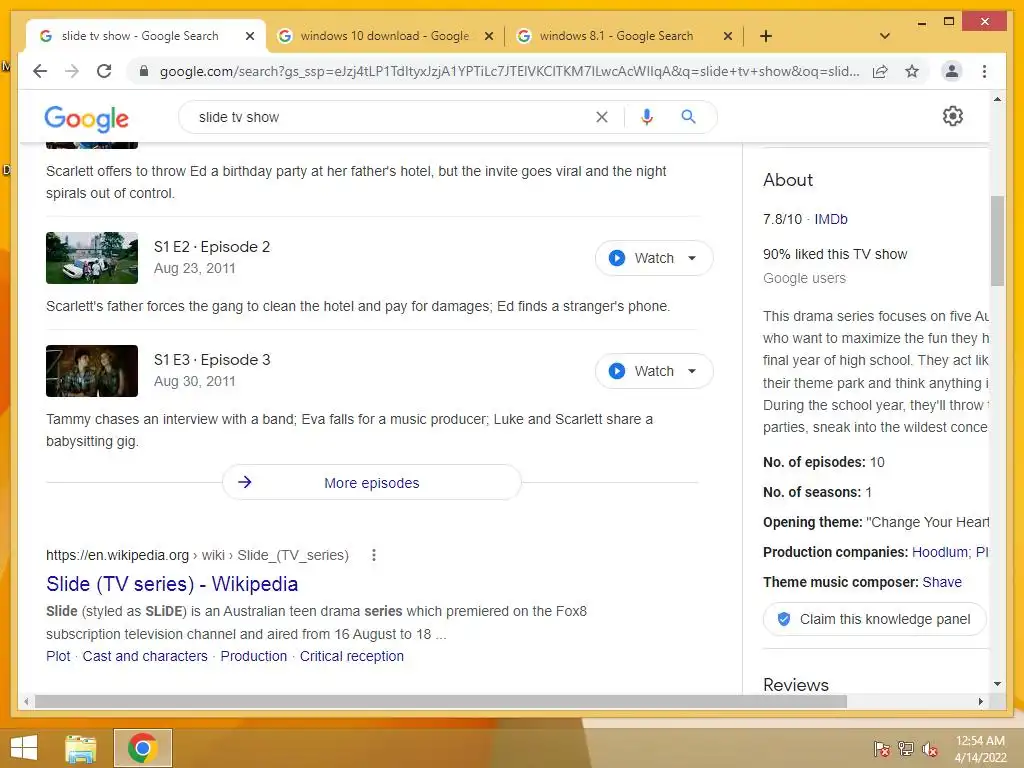Click the browser forward arrow
Viewport: 1024px width, 768px height.
click(72, 71)
